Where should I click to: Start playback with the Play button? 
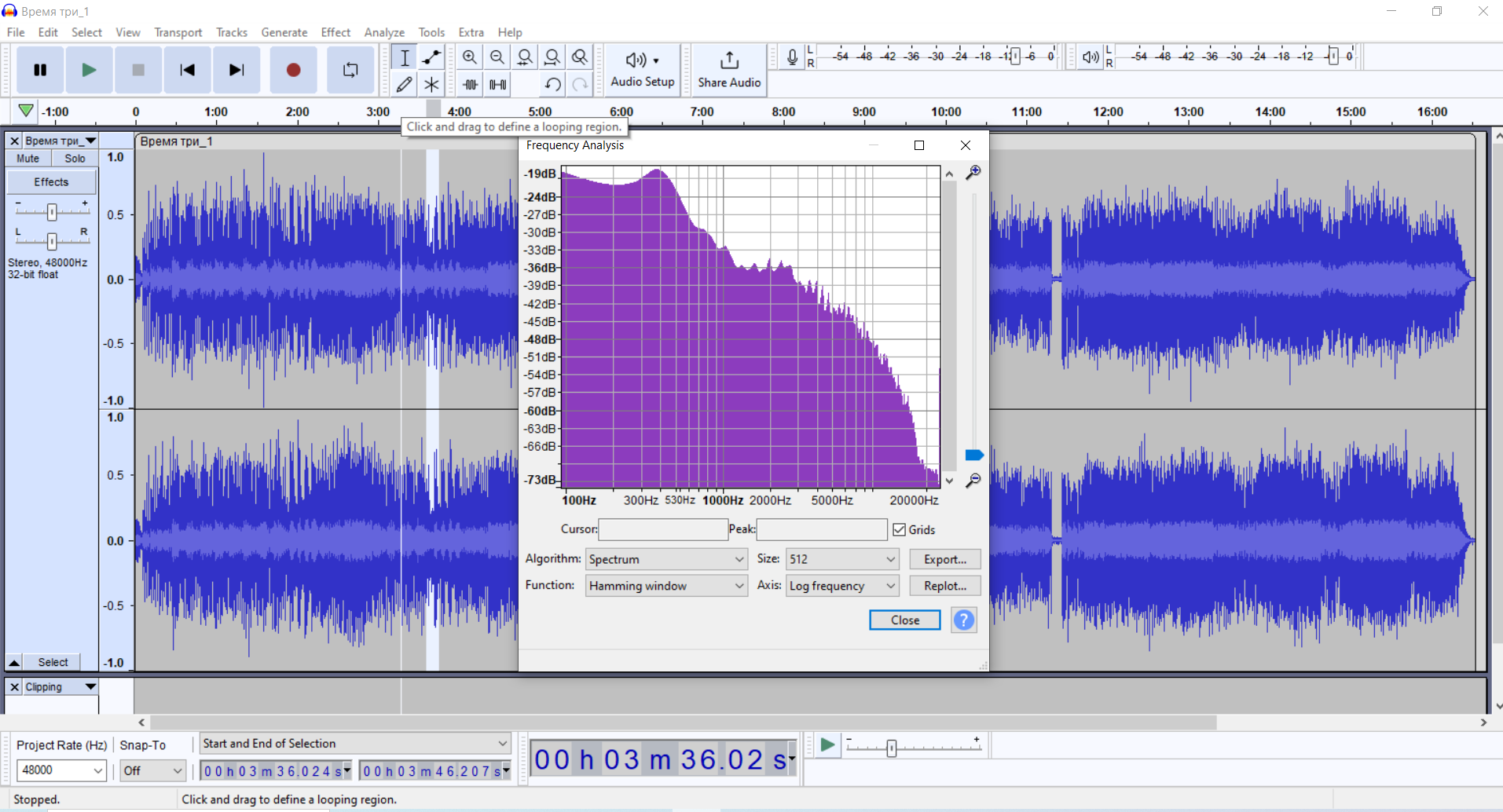89,70
